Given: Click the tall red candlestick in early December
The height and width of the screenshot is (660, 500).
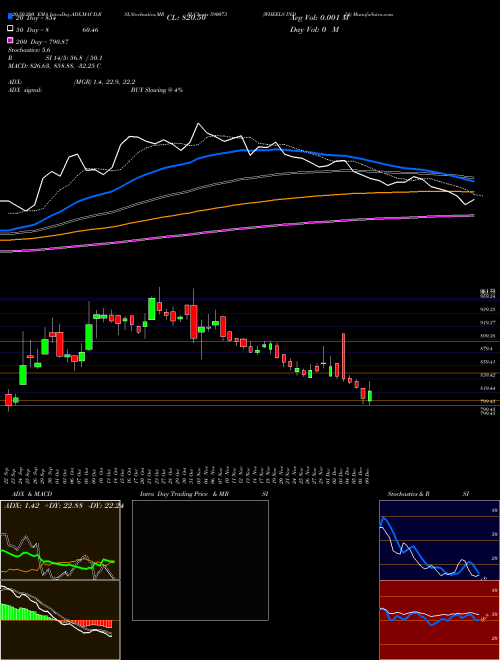Looking at the screenshot, I should [343, 356].
